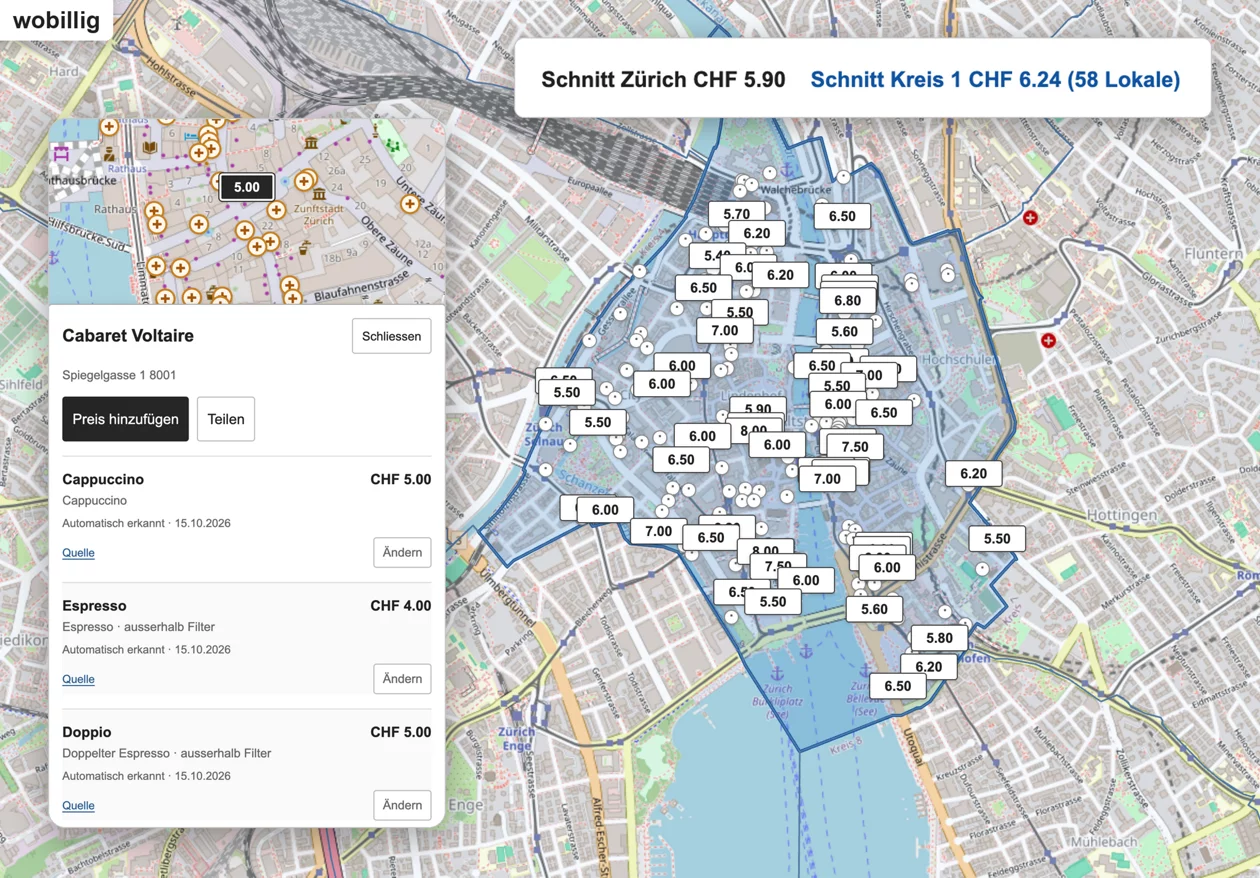Click the address Spiegelgasse 1 8001
The width and height of the screenshot is (1260, 878).
(119, 375)
